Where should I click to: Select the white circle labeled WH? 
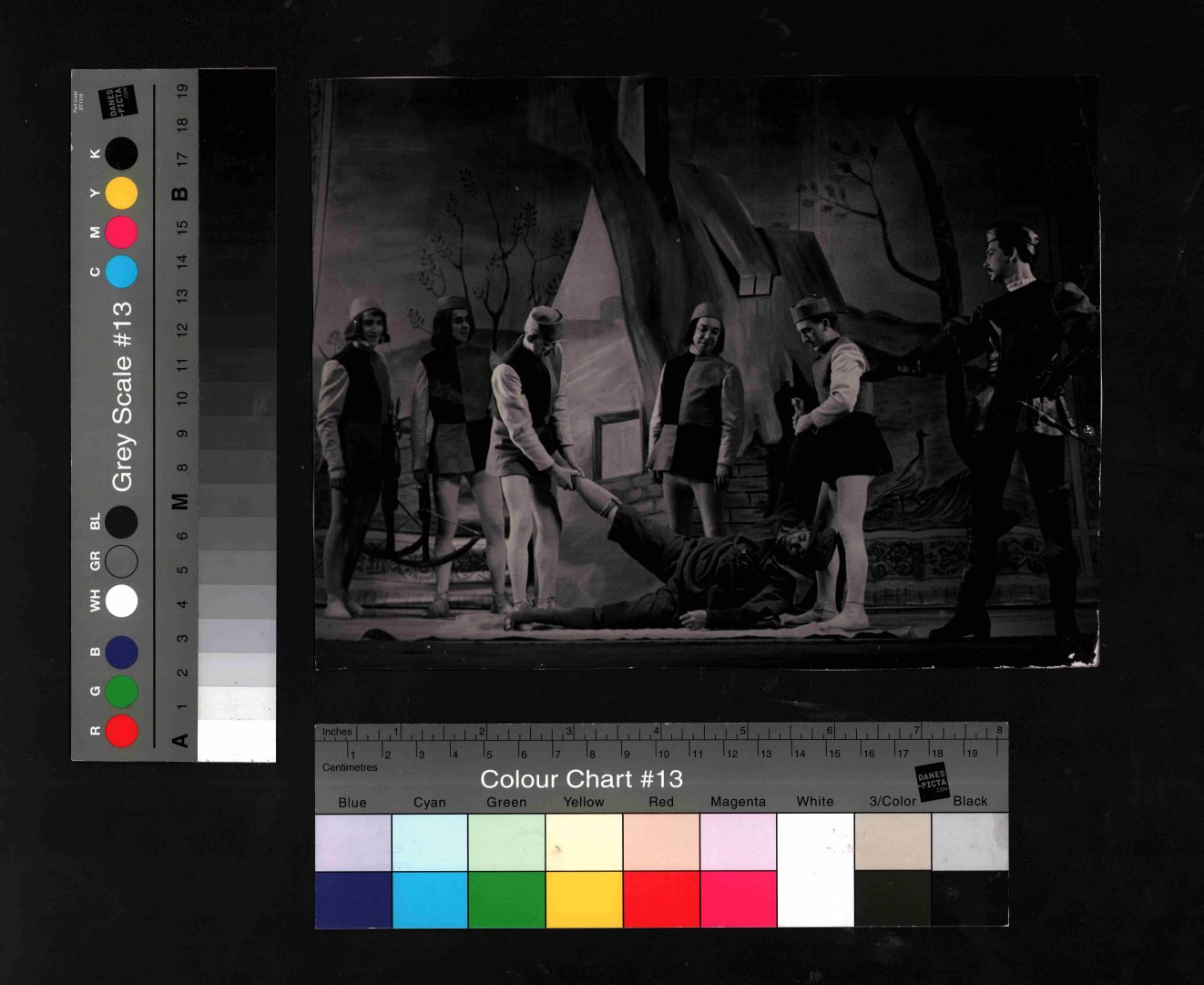(121, 600)
